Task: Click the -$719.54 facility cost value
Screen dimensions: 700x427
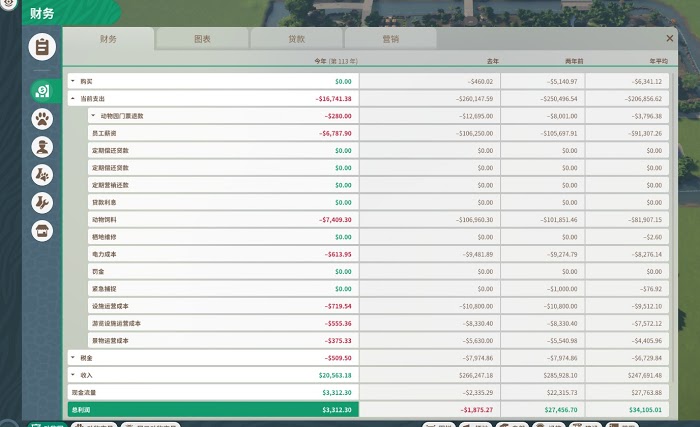Action: pos(338,306)
